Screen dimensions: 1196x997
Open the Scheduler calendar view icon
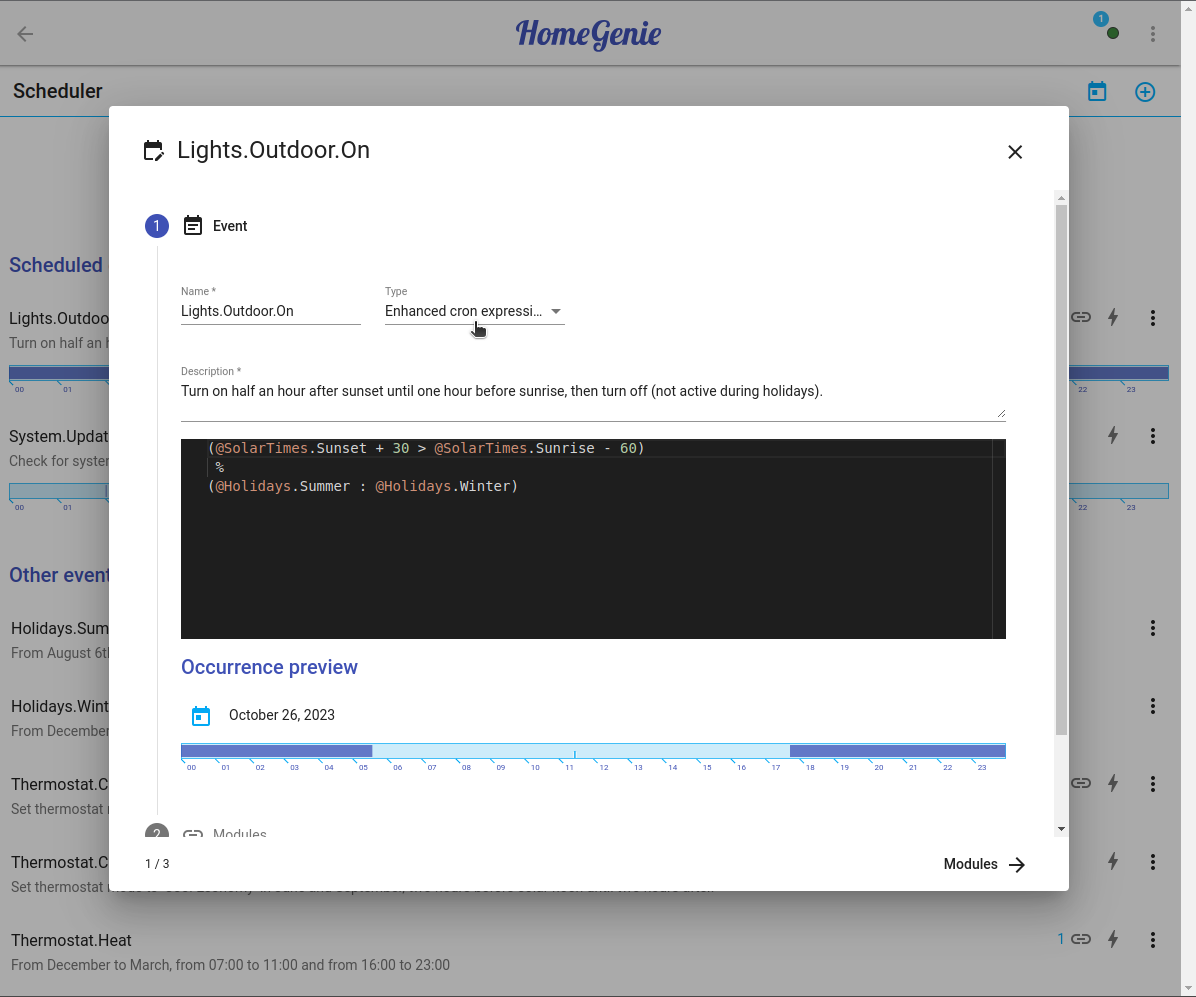[x=1097, y=92]
